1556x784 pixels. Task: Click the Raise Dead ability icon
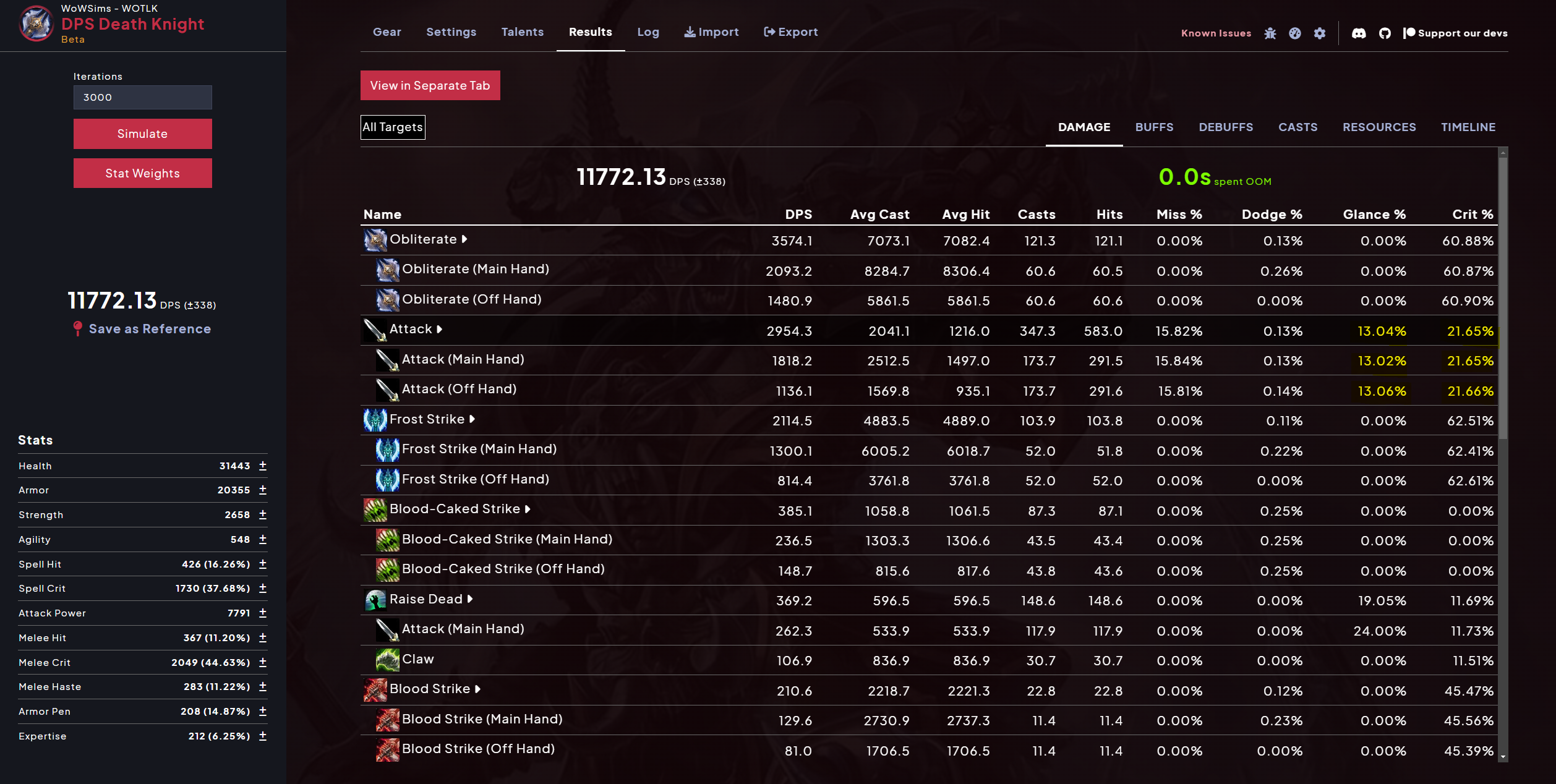click(x=374, y=600)
